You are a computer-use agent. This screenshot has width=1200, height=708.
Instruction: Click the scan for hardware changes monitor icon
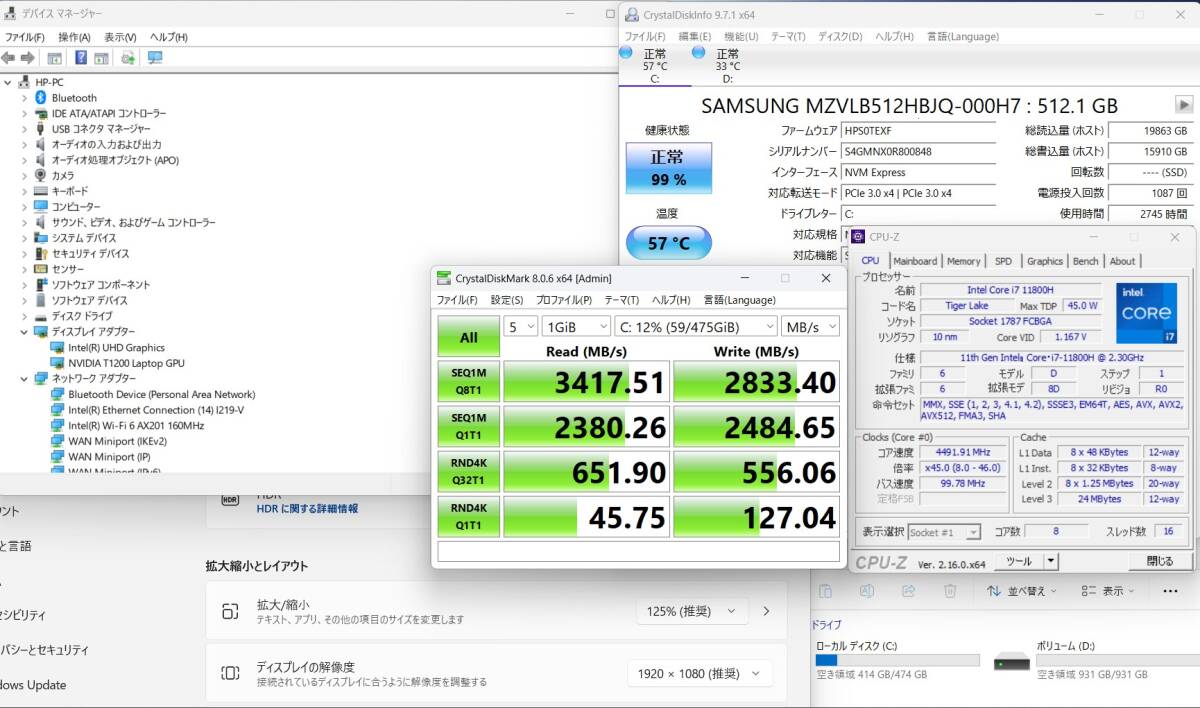155,58
